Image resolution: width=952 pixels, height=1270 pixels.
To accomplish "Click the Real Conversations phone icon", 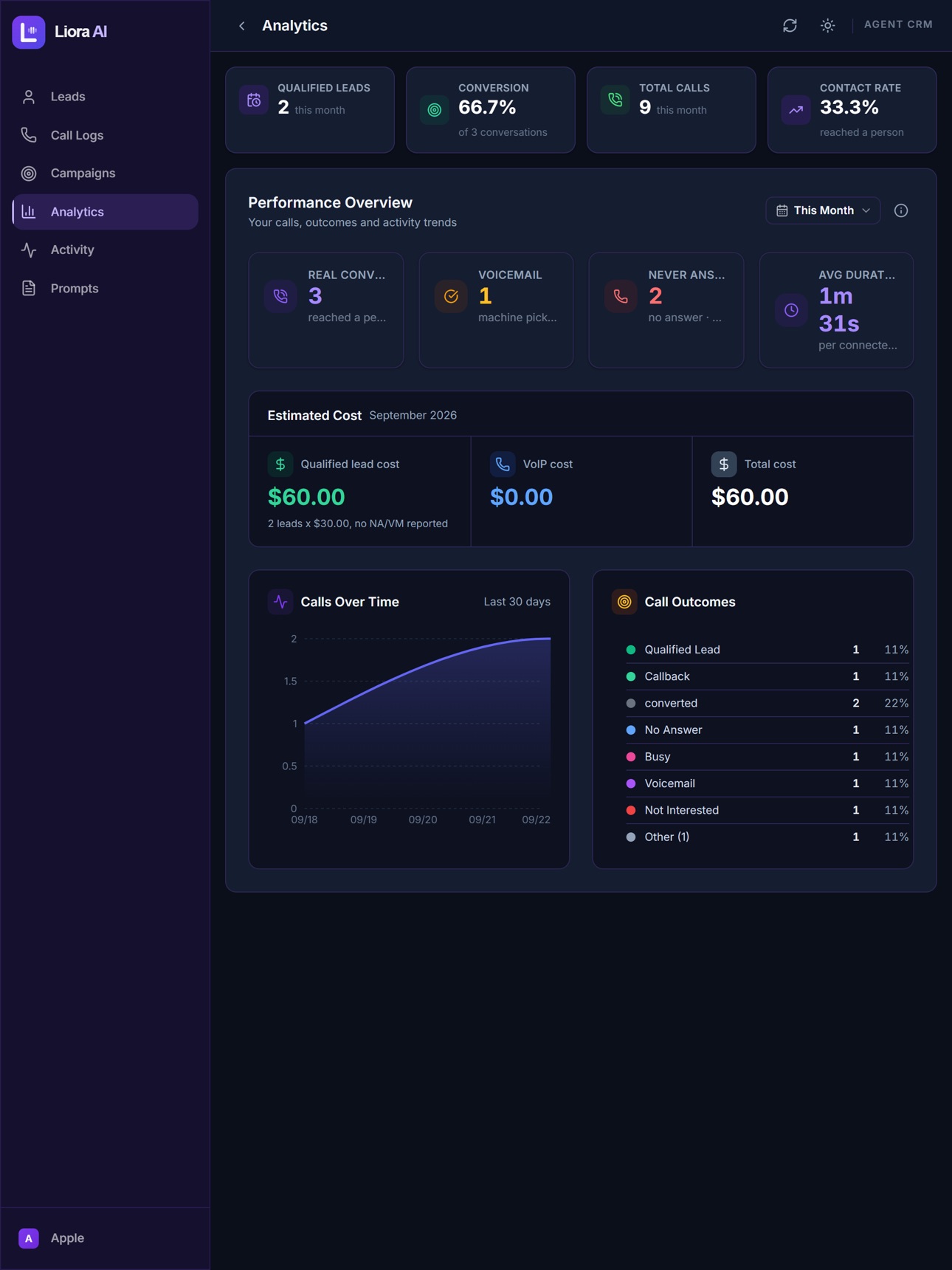I will [281, 296].
